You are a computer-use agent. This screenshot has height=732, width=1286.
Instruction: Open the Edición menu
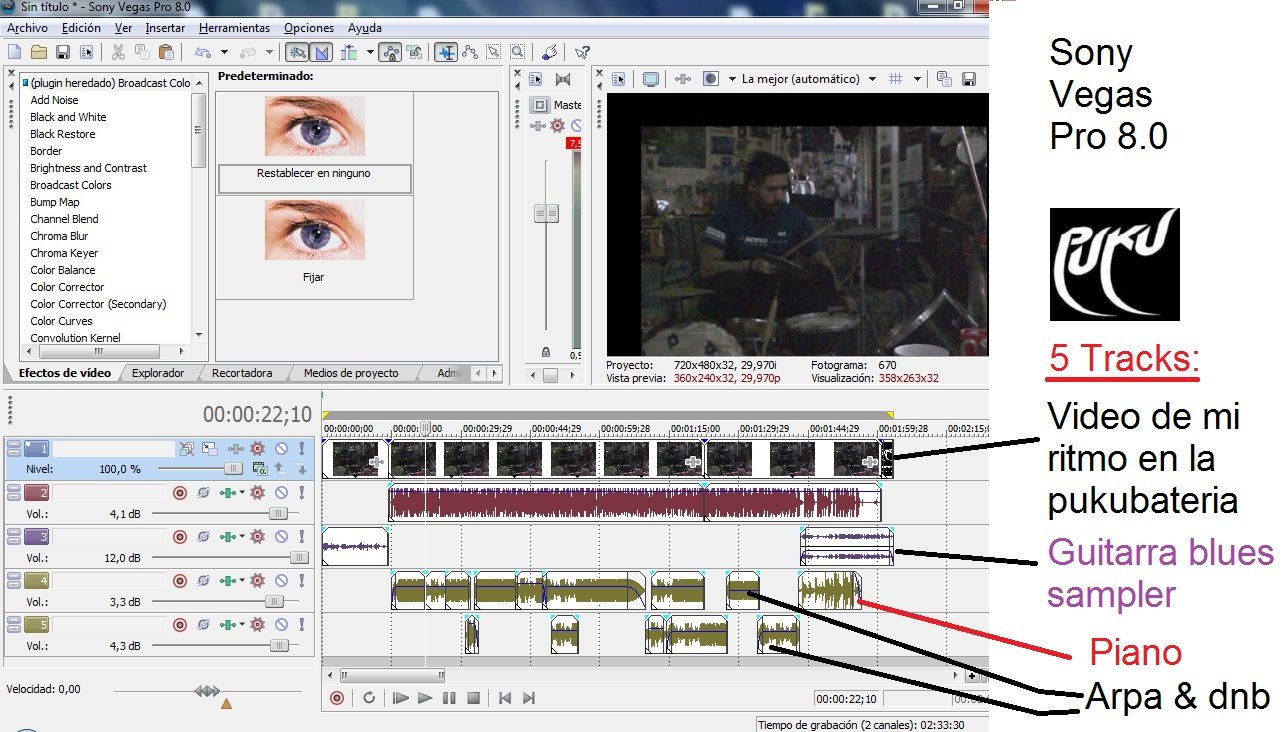81,28
